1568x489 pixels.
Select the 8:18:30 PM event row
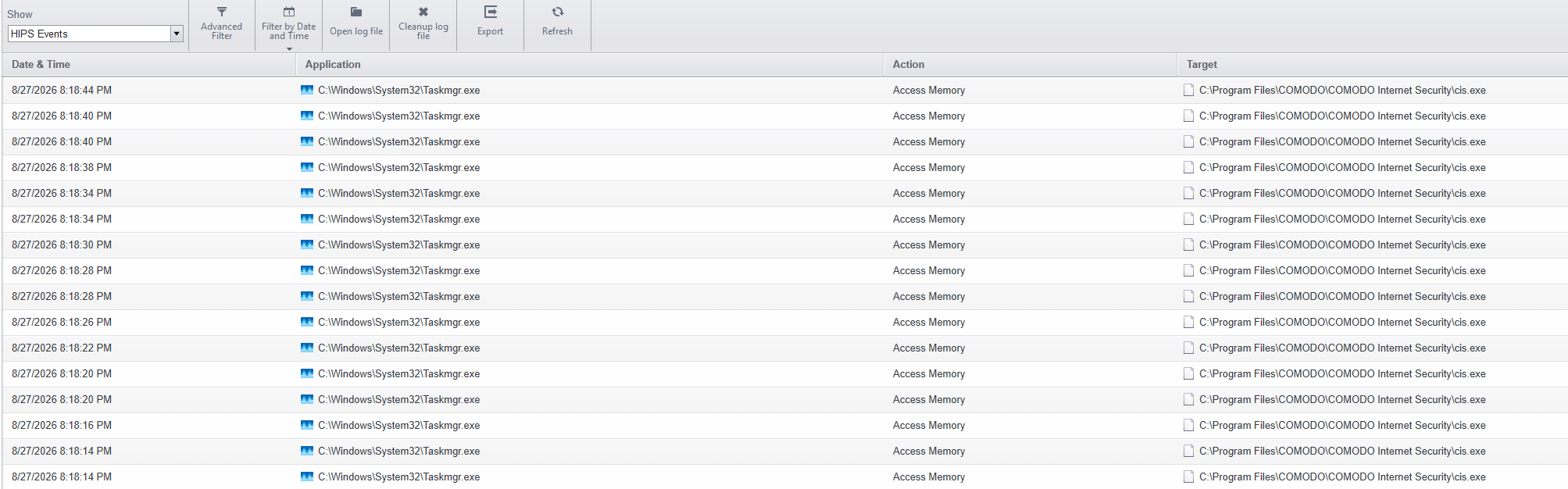(x=785, y=244)
